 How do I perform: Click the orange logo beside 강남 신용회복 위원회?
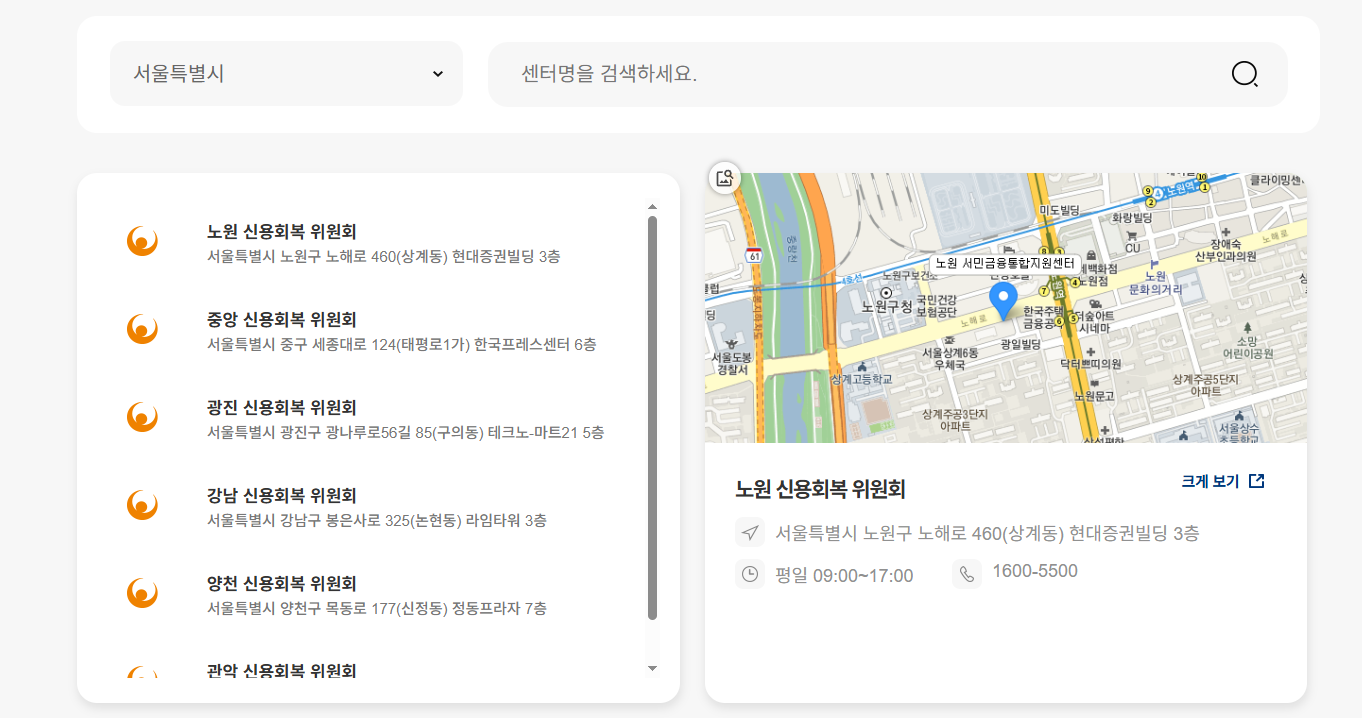[143, 505]
